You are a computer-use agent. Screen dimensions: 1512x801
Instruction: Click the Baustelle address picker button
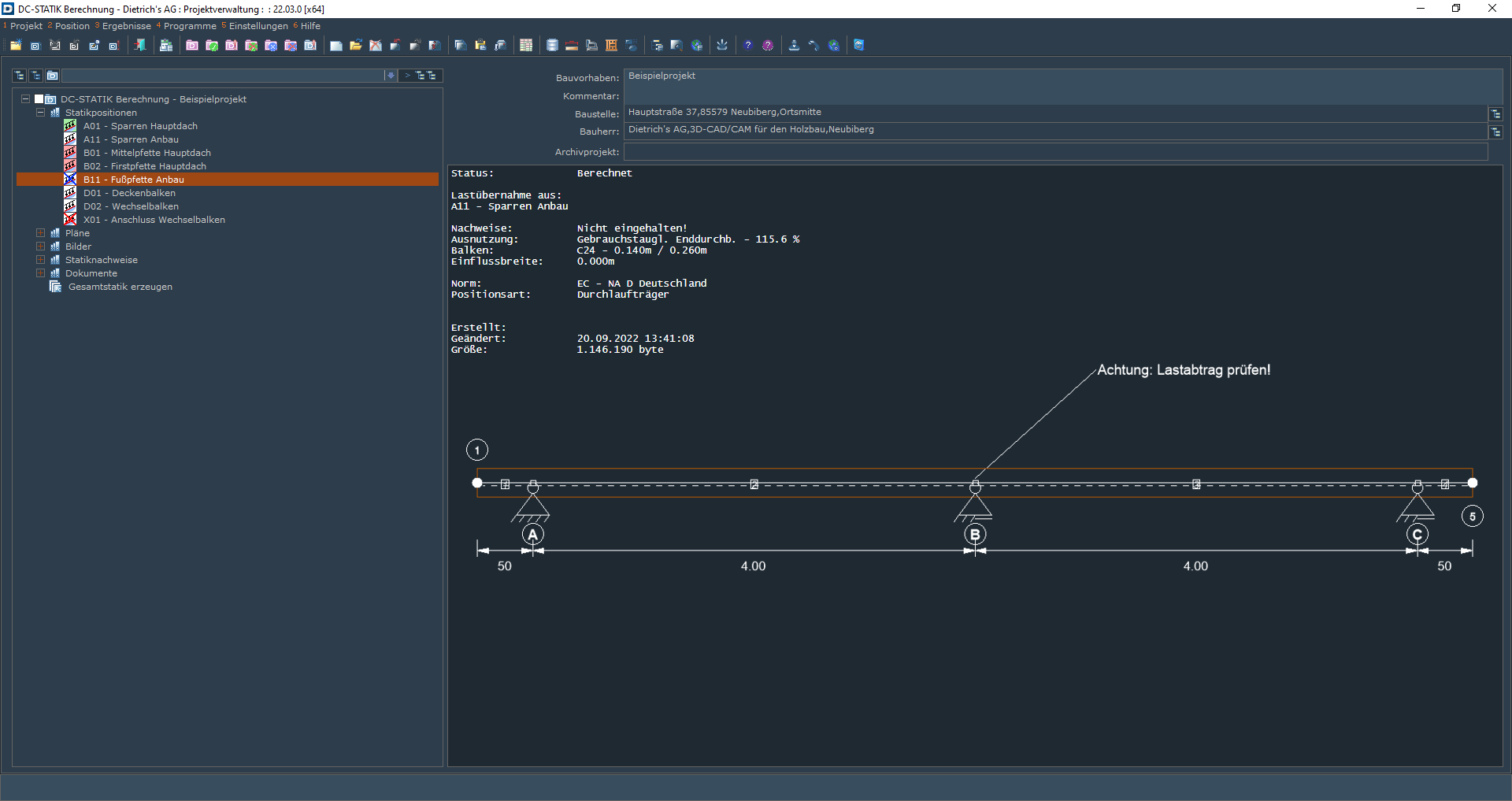1495,114
